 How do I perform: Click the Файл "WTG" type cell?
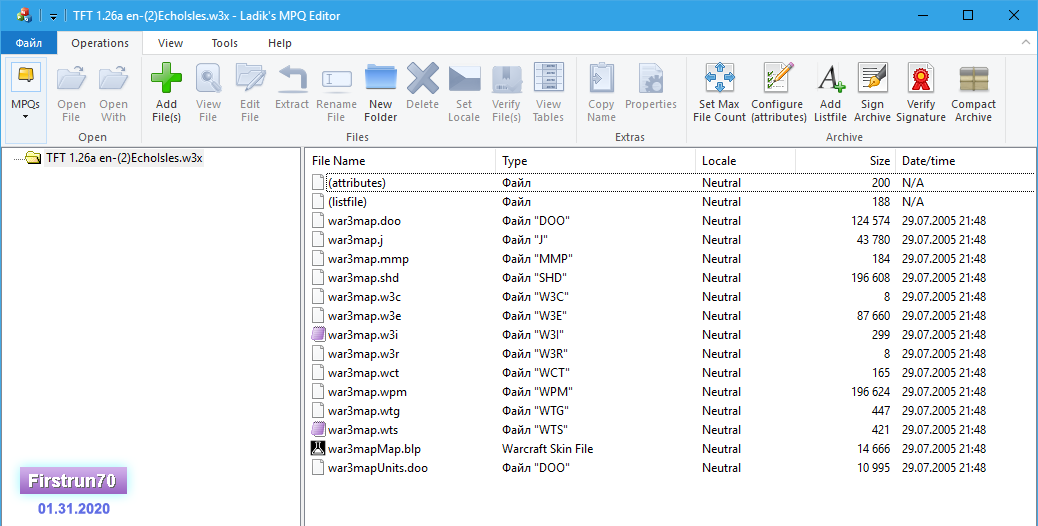tap(535, 411)
